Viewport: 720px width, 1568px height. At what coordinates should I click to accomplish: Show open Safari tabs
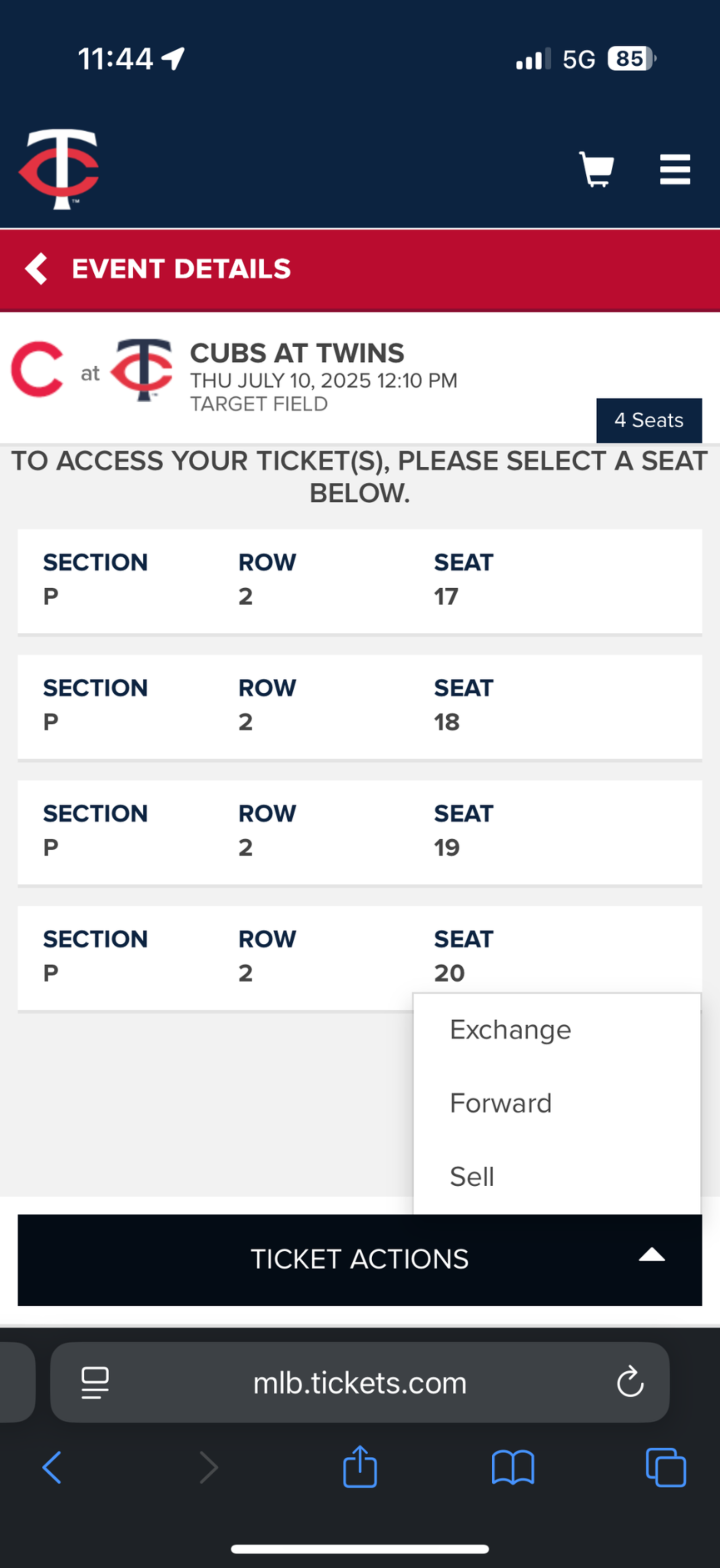666,1467
